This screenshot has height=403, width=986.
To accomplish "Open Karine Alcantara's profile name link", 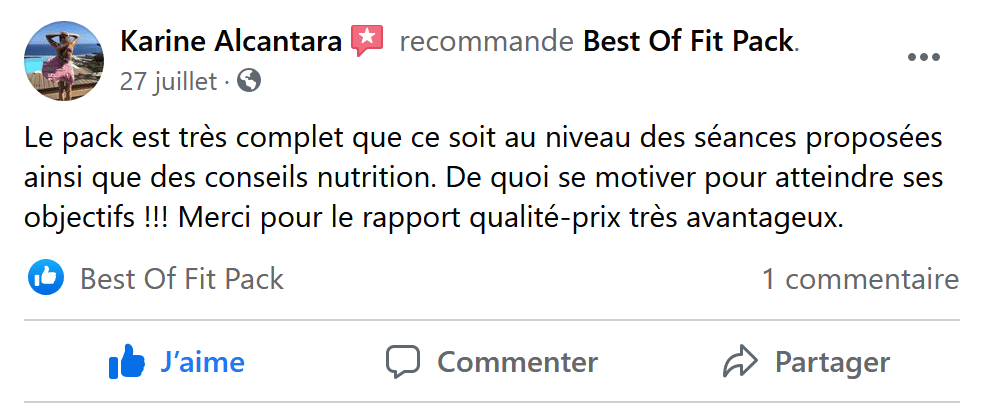I will tap(232, 41).
